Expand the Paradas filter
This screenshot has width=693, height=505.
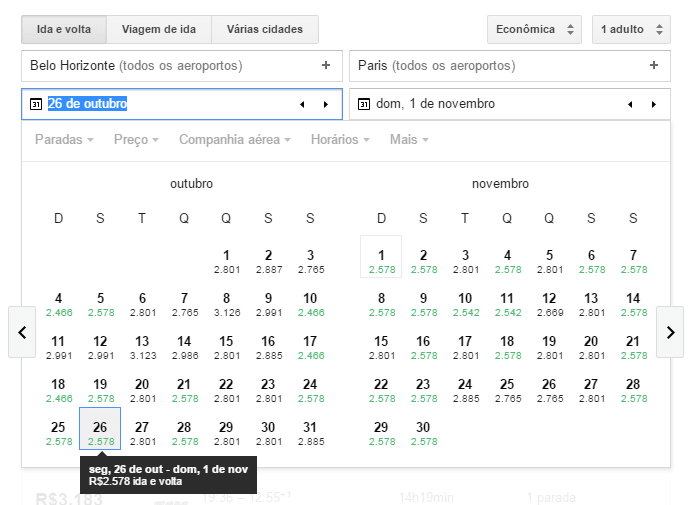(64, 140)
